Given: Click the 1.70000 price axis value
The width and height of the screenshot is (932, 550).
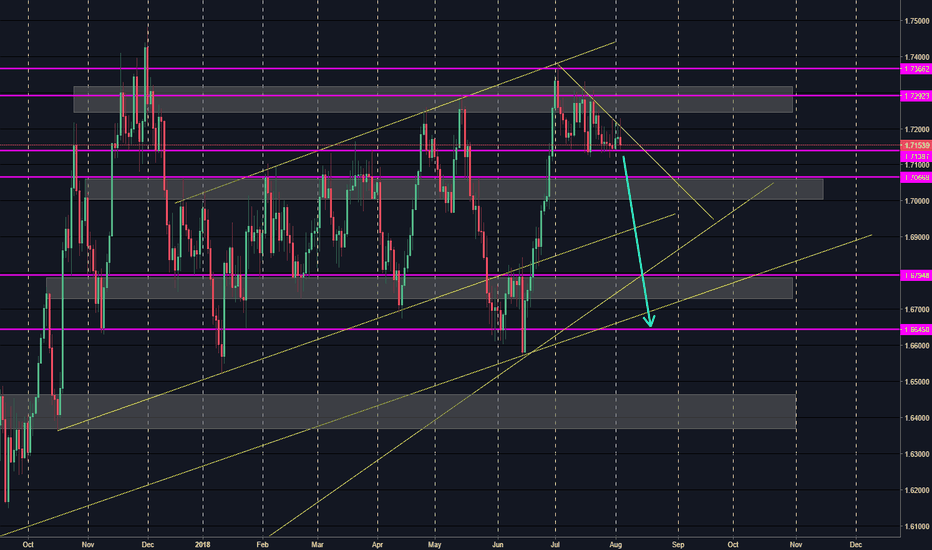Looking at the screenshot, I should 917,201.
